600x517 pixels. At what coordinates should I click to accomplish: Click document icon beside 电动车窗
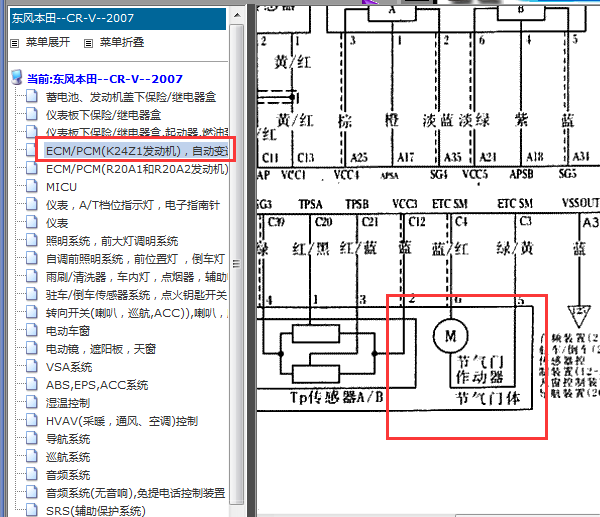[x=32, y=330]
